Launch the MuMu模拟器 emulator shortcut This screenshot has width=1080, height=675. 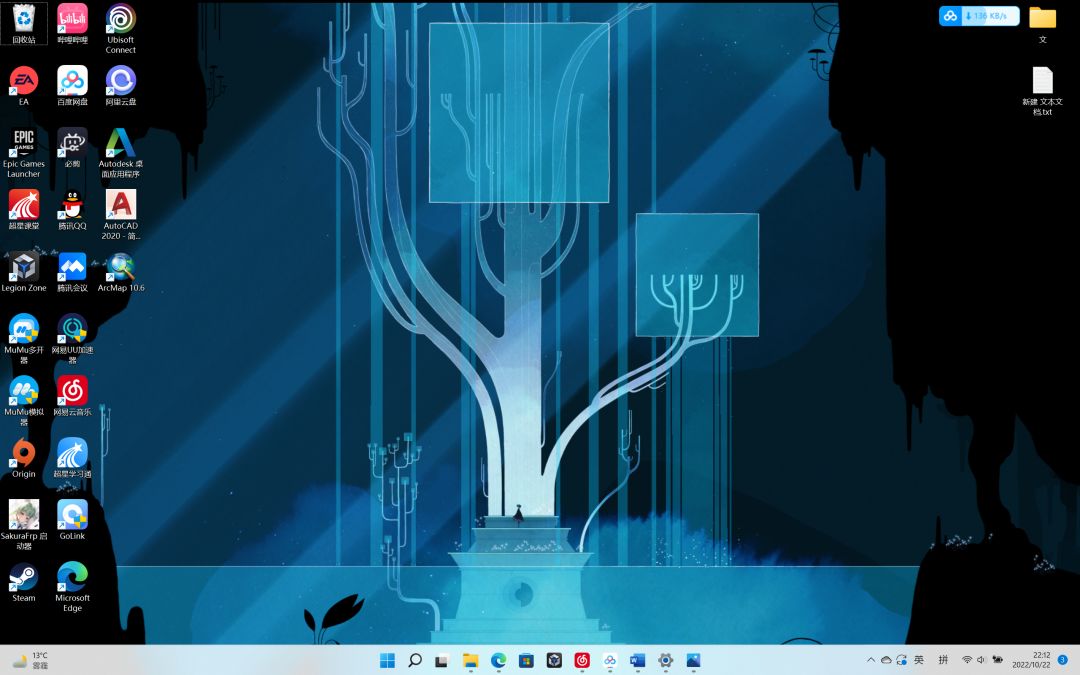(x=23, y=401)
